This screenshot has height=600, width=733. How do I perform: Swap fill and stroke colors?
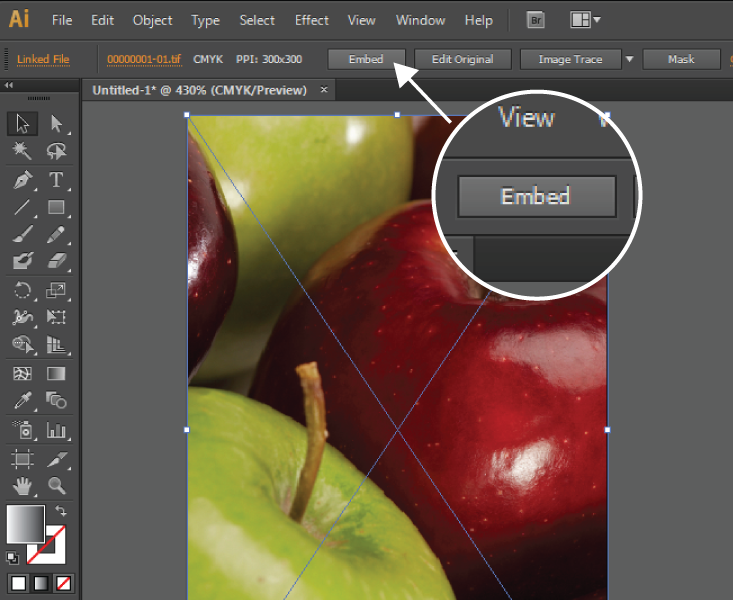pyautogui.click(x=60, y=512)
